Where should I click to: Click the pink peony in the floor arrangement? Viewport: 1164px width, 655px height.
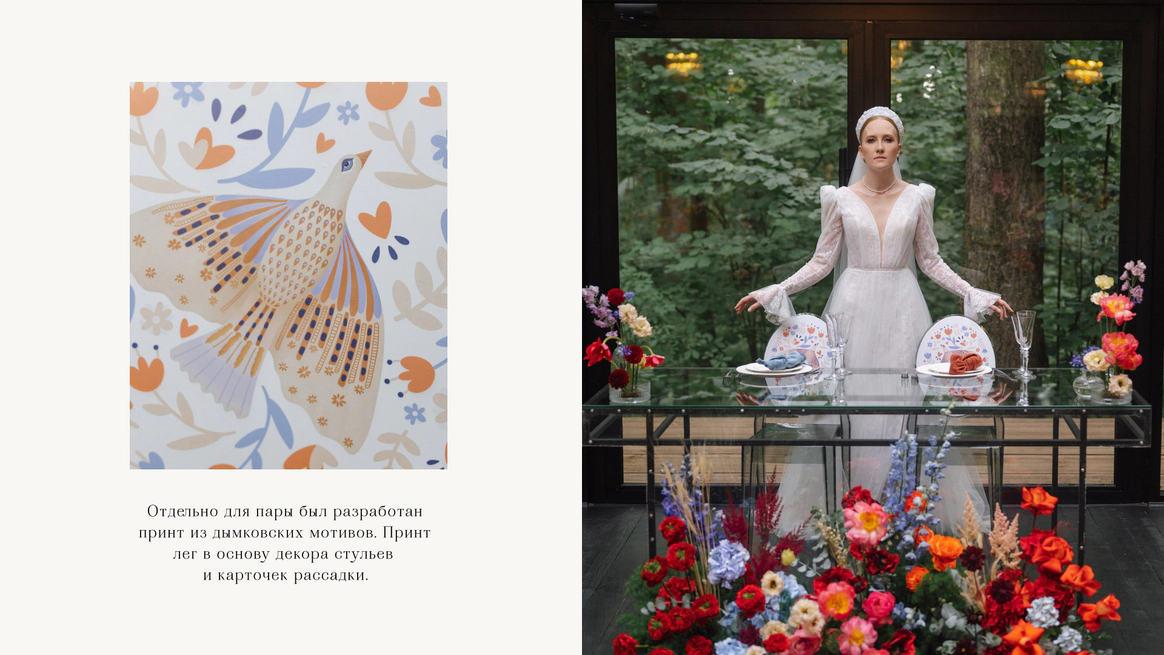click(x=865, y=524)
